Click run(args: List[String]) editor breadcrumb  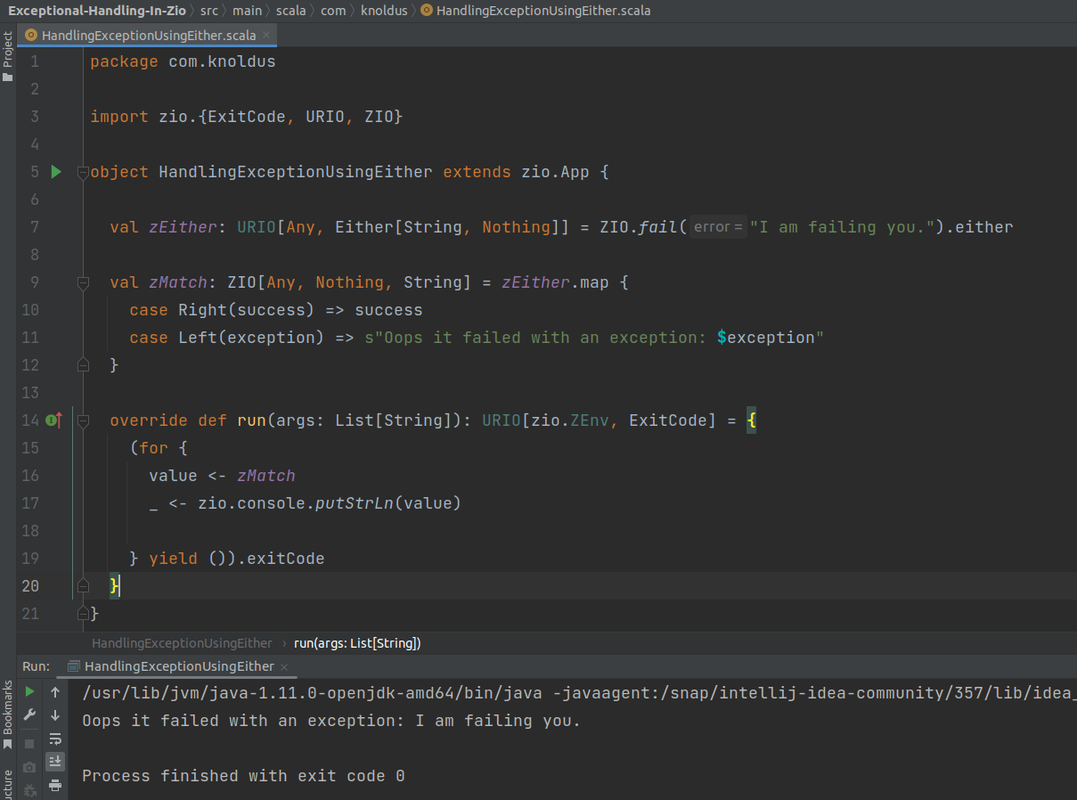357,643
